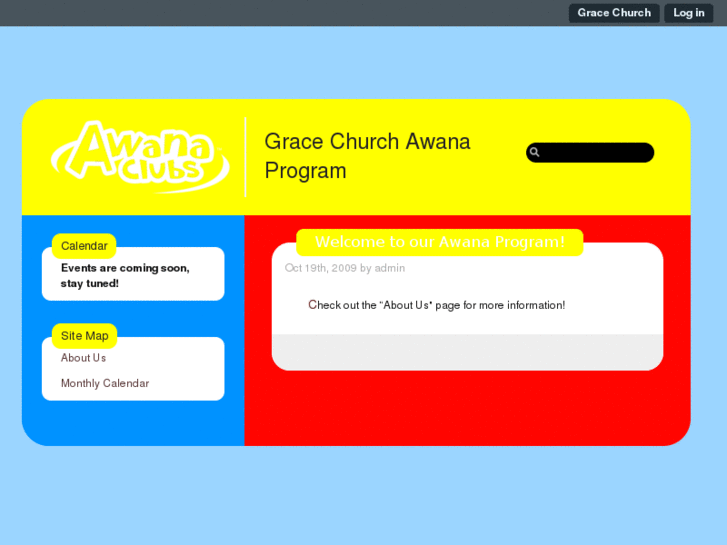This screenshot has width=727, height=545.
Task: Click the Check out the About Us sentence
Action: click(437, 305)
